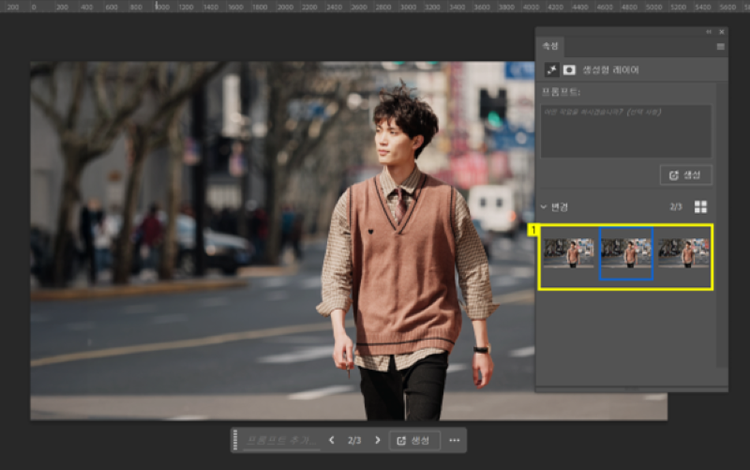750x470 pixels.
Task: Go to next variation in taskbar
Action: pyautogui.click(x=377, y=440)
